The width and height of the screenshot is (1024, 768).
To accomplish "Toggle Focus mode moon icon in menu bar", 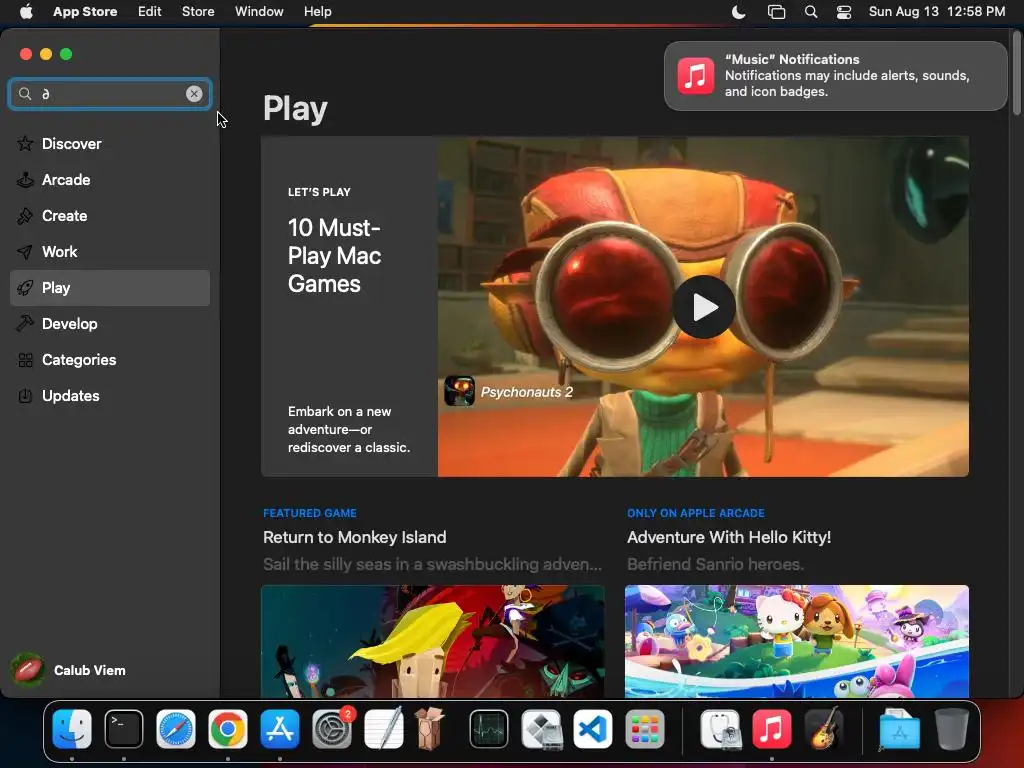I will point(739,12).
